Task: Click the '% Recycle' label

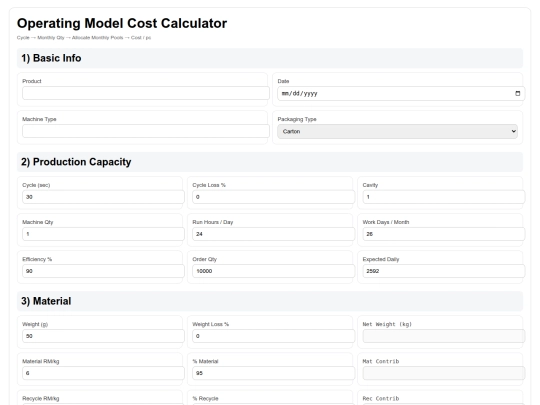Action: (x=205, y=398)
